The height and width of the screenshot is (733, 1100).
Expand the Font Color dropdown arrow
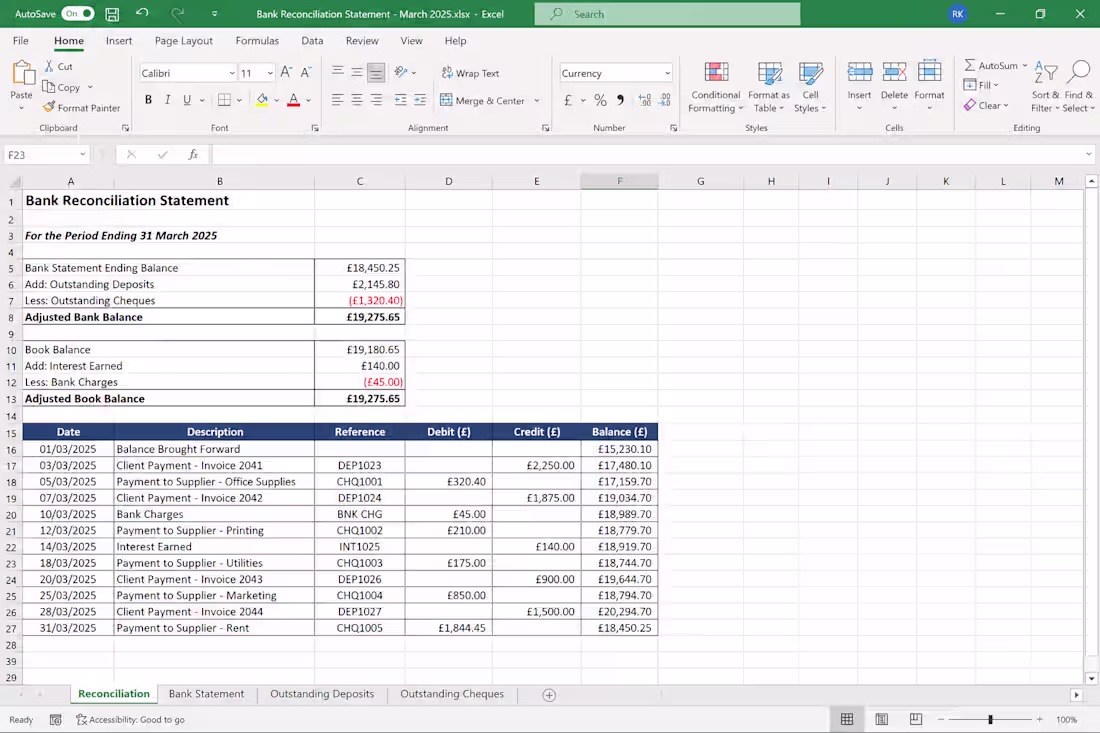click(x=308, y=100)
